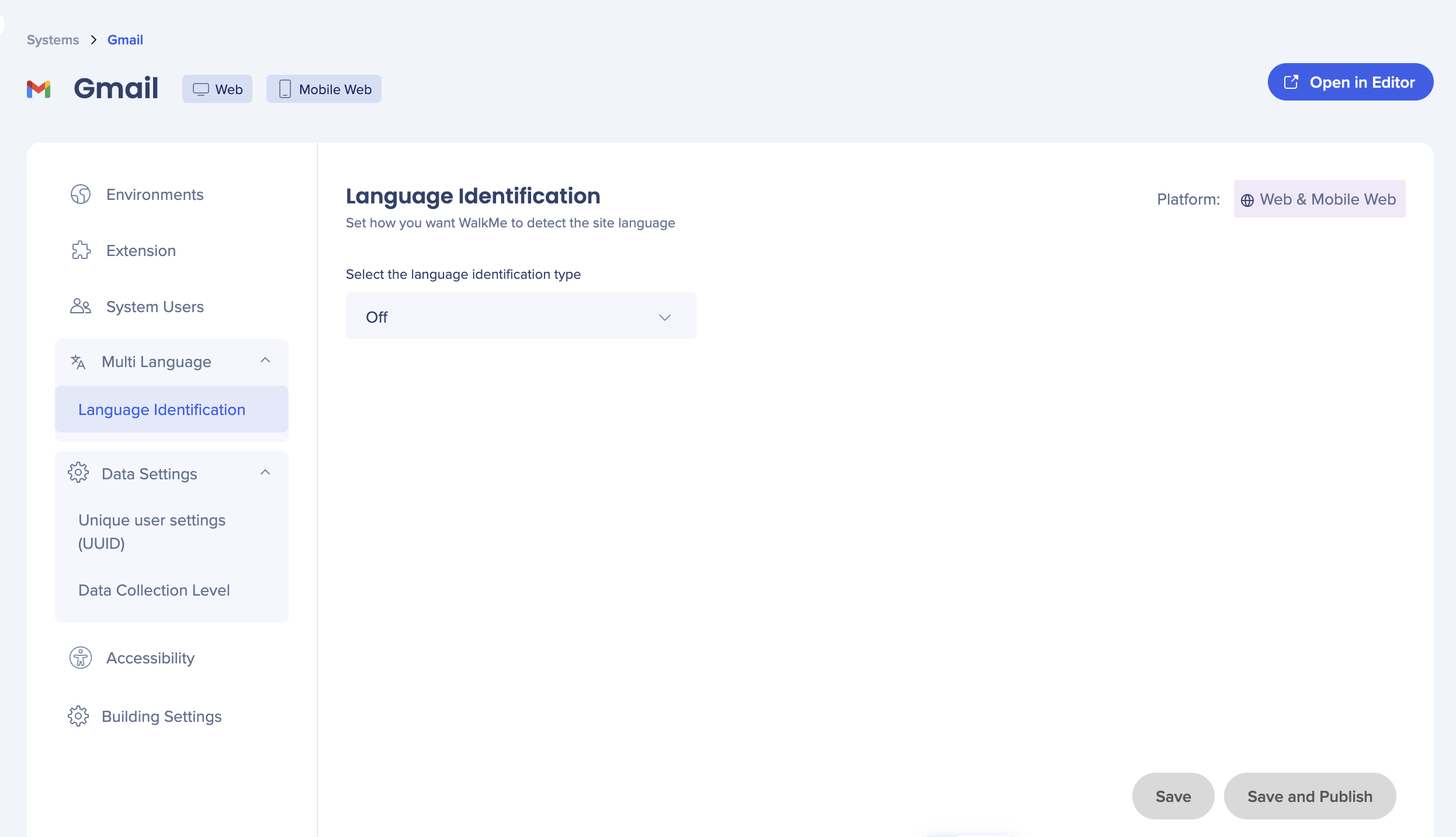Click the external link icon in Open in Editor

(x=1291, y=82)
